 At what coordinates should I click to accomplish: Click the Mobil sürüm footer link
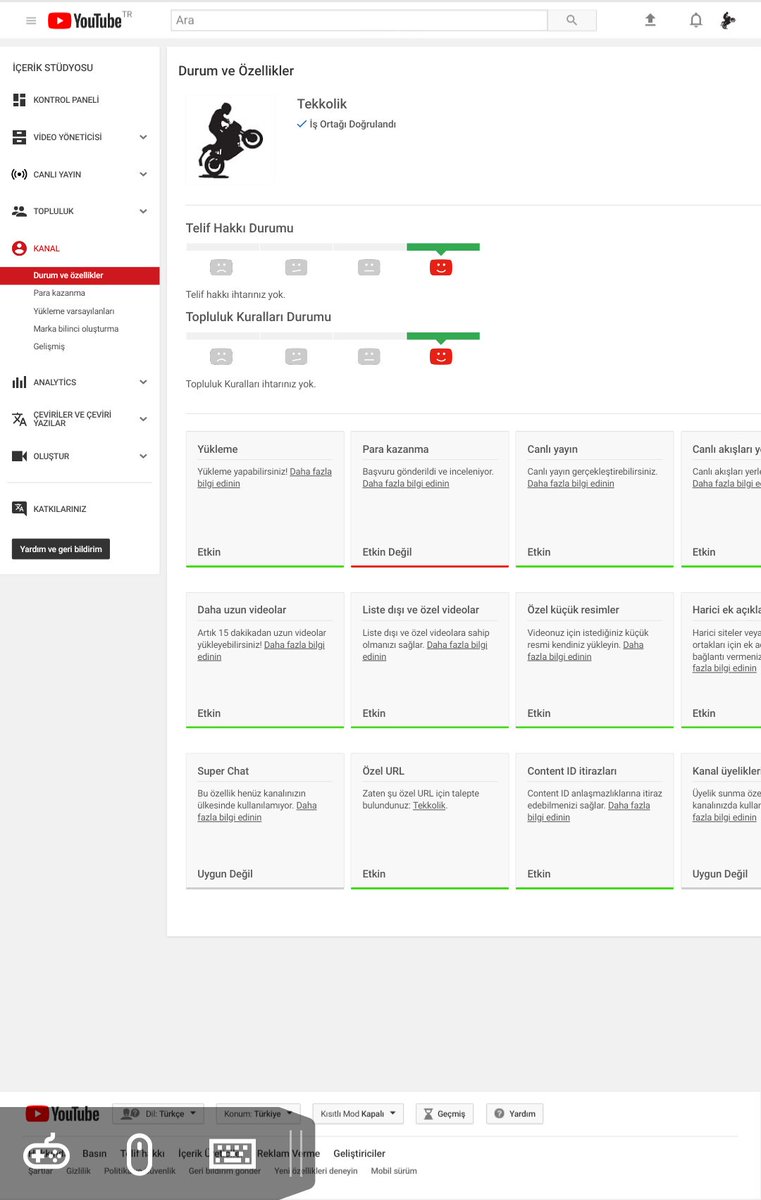click(394, 1171)
